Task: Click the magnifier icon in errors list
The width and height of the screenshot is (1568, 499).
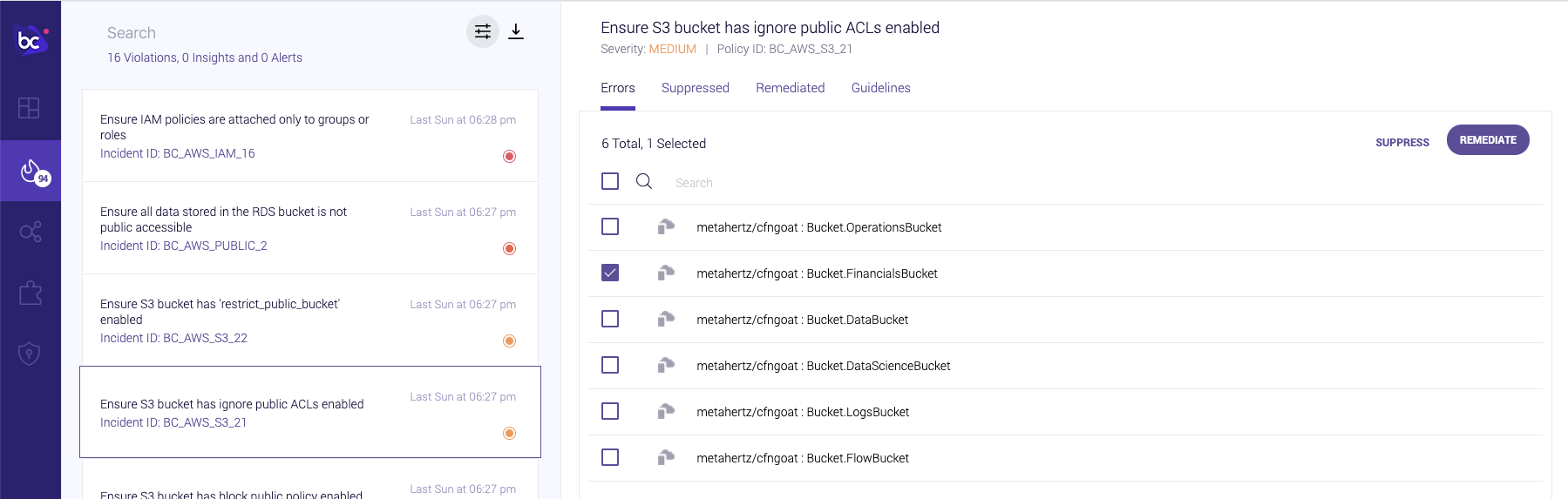Action: click(644, 181)
